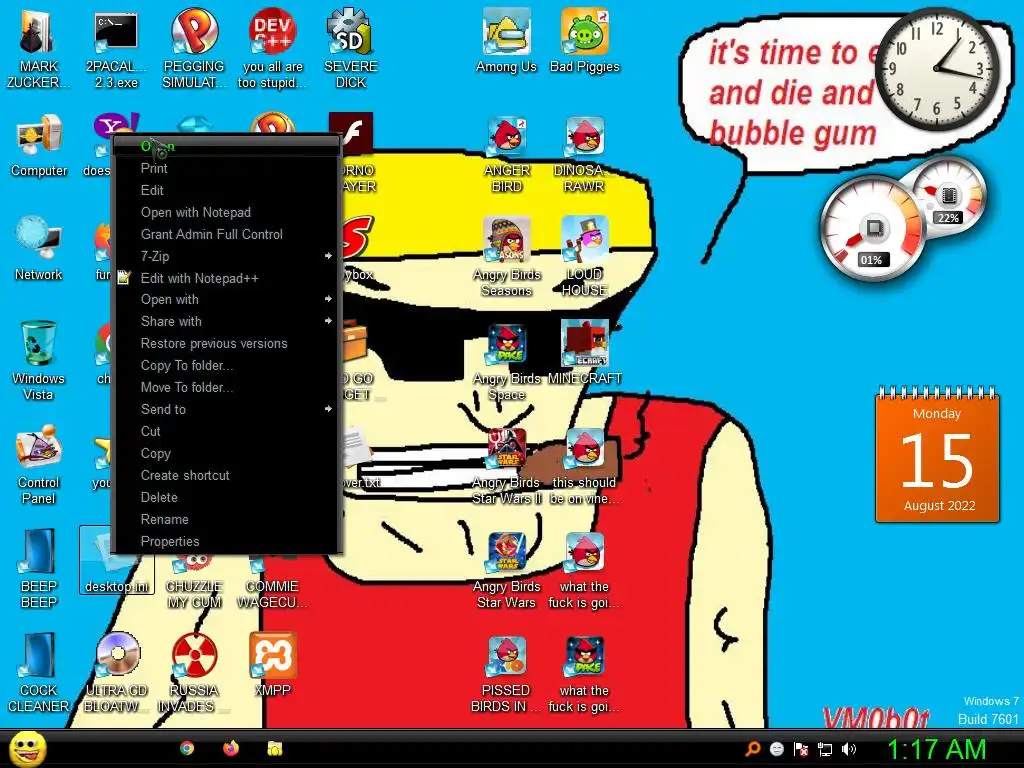This screenshot has height=768, width=1024.
Task: Choose Open with Notepad
Action: [226, 212]
